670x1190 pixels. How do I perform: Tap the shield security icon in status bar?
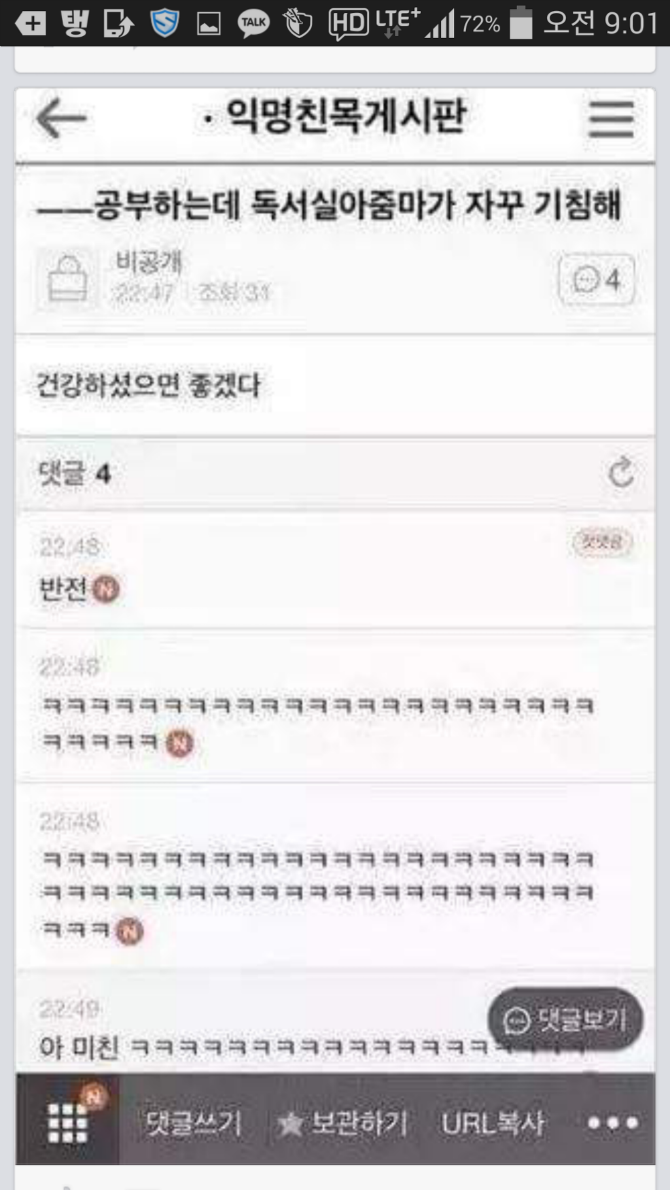[x=164, y=24]
